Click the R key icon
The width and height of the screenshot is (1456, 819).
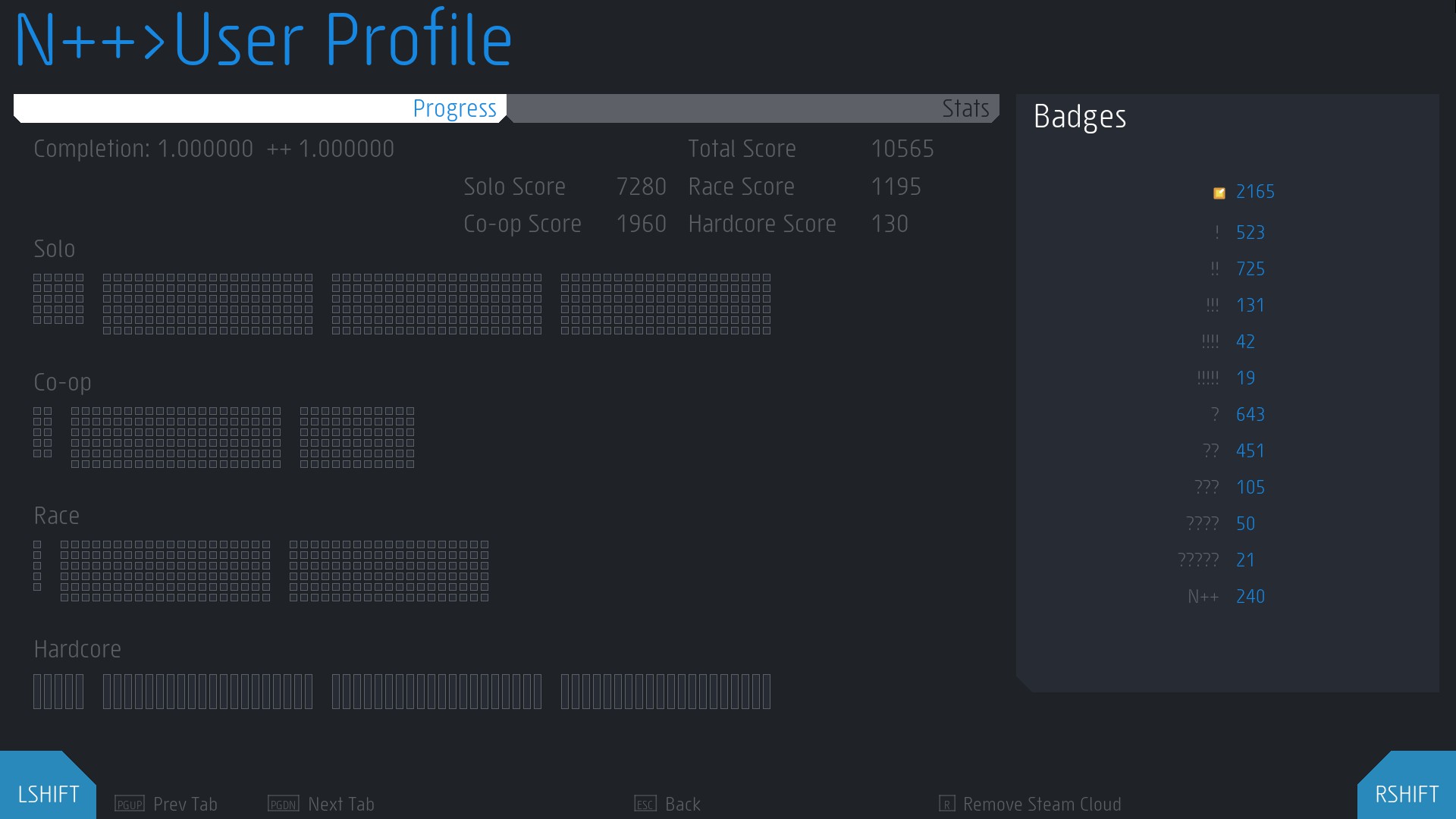click(x=946, y=804)
